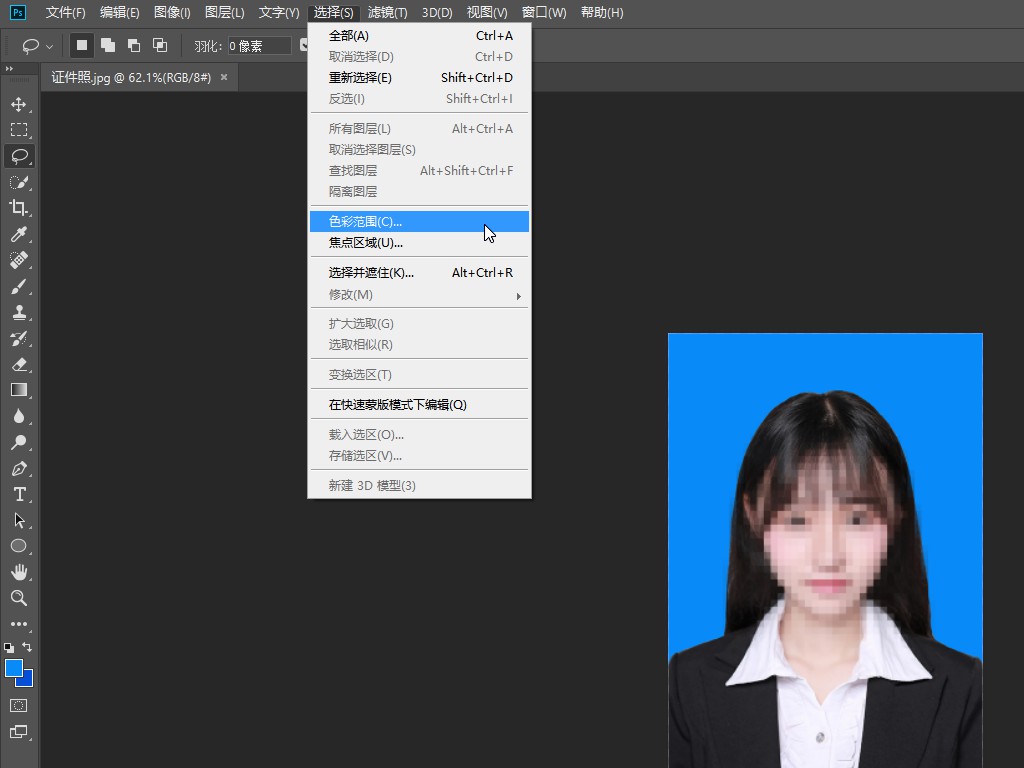Viewport: 1024px width, 768px height.
Task: Select the Eraser tool
Action: [18, 364]
